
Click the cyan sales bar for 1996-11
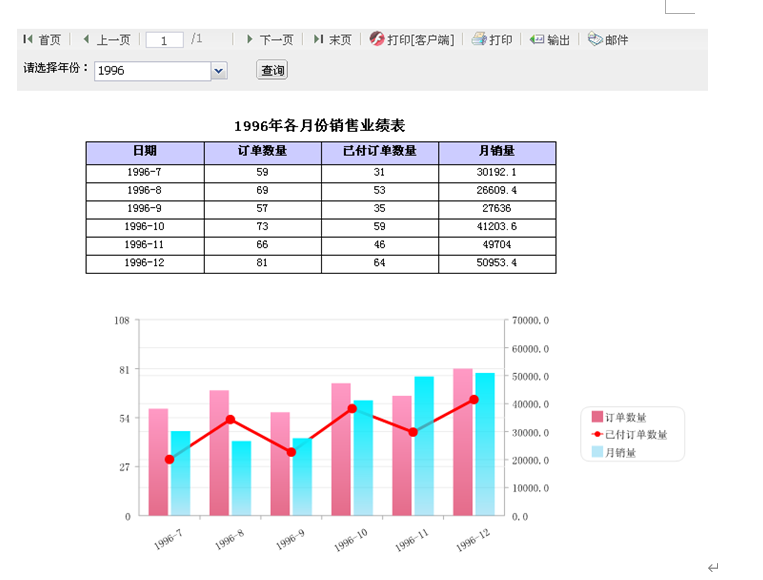click(x=424, y=446)
